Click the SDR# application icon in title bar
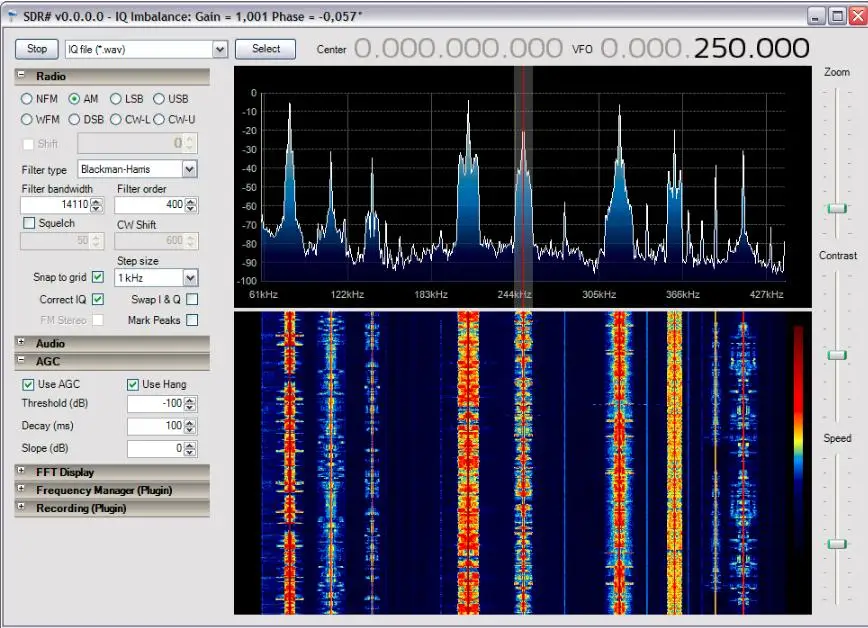 (13, 14)
